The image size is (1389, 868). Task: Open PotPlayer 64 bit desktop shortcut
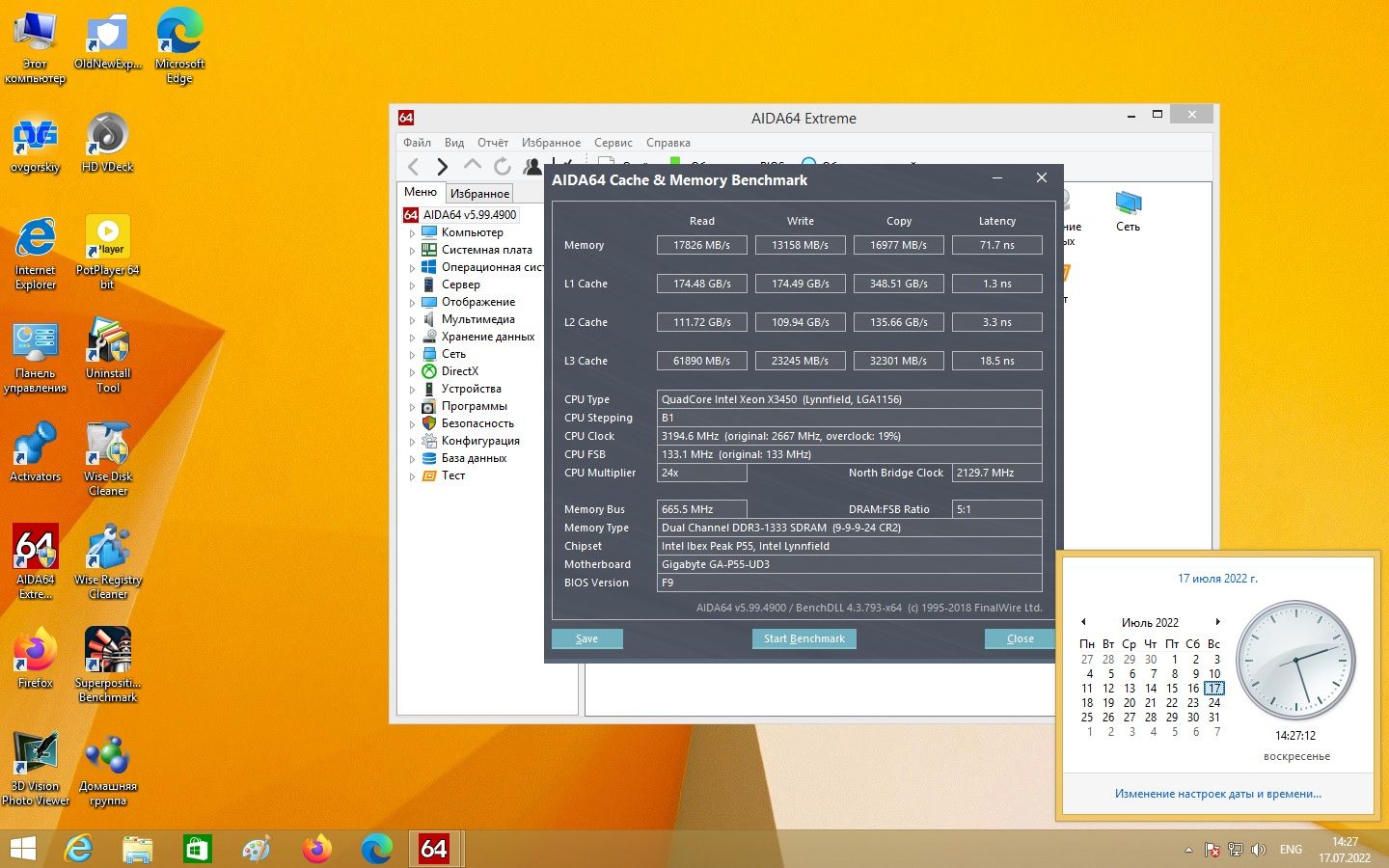tap(107, 252)
